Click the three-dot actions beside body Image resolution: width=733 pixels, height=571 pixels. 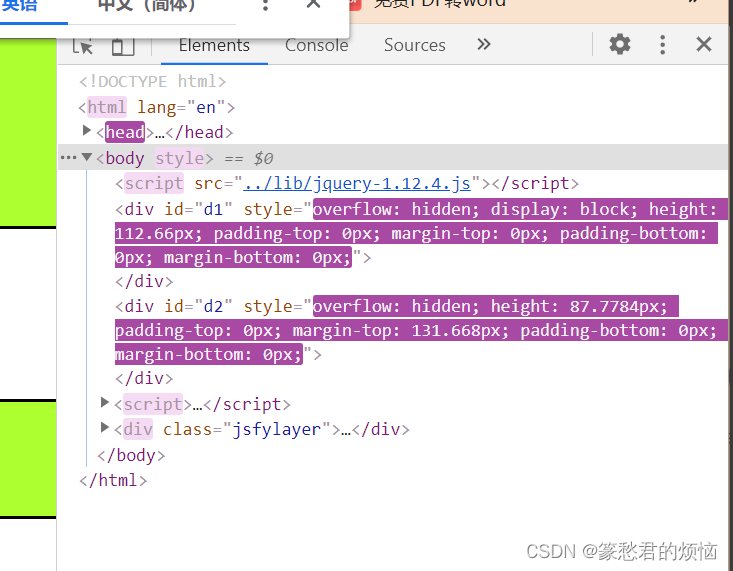[x=68, y=158]
